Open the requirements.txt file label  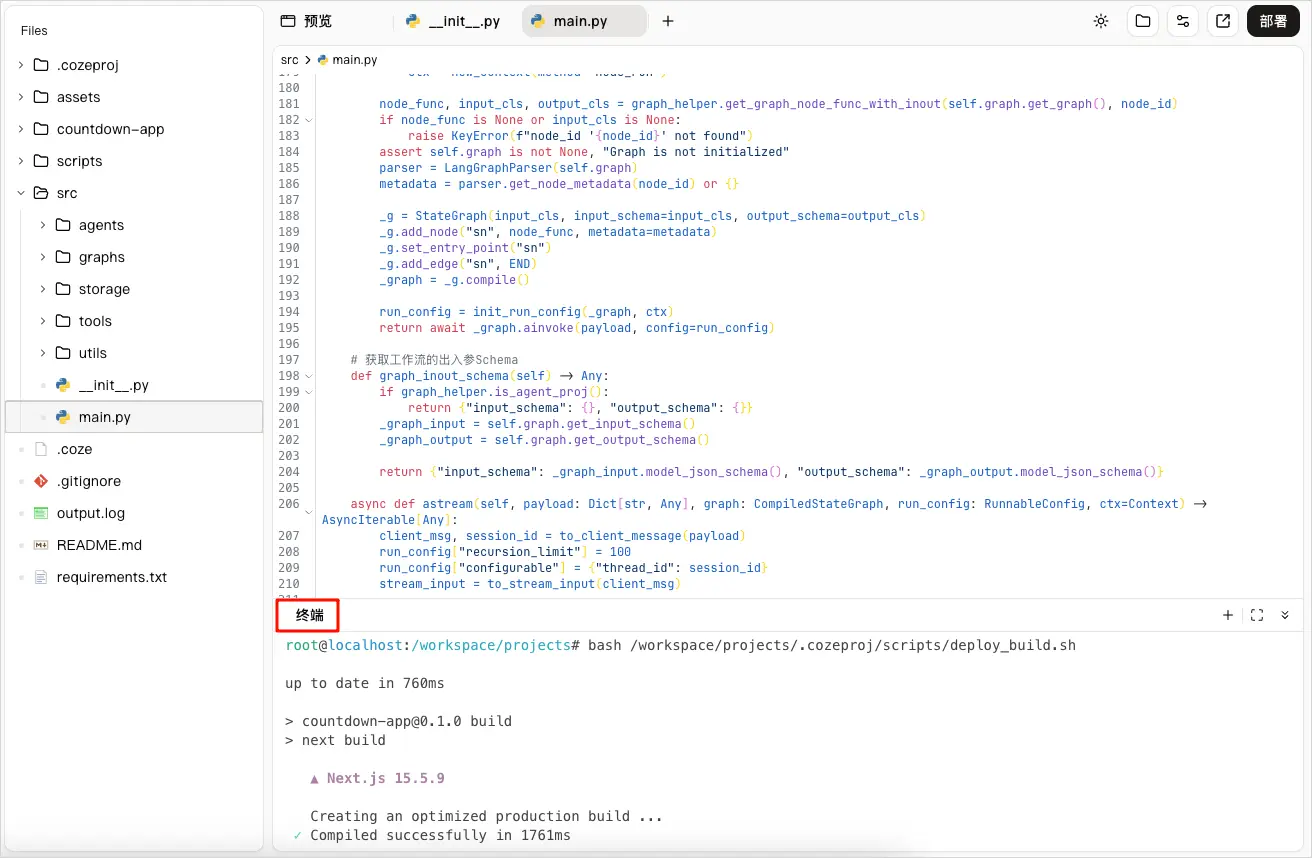click(112, 577)
